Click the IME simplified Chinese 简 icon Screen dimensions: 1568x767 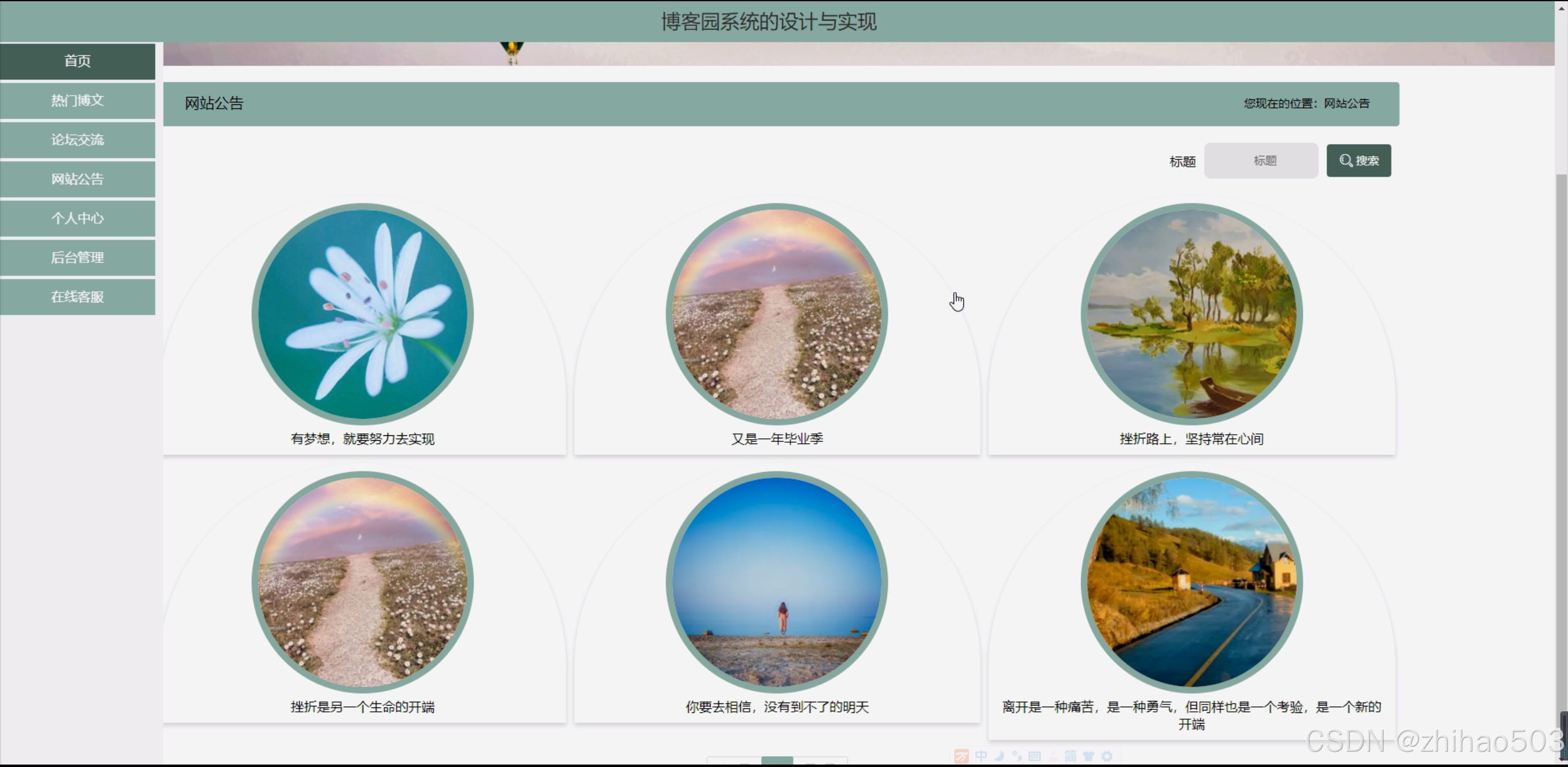1070,756
